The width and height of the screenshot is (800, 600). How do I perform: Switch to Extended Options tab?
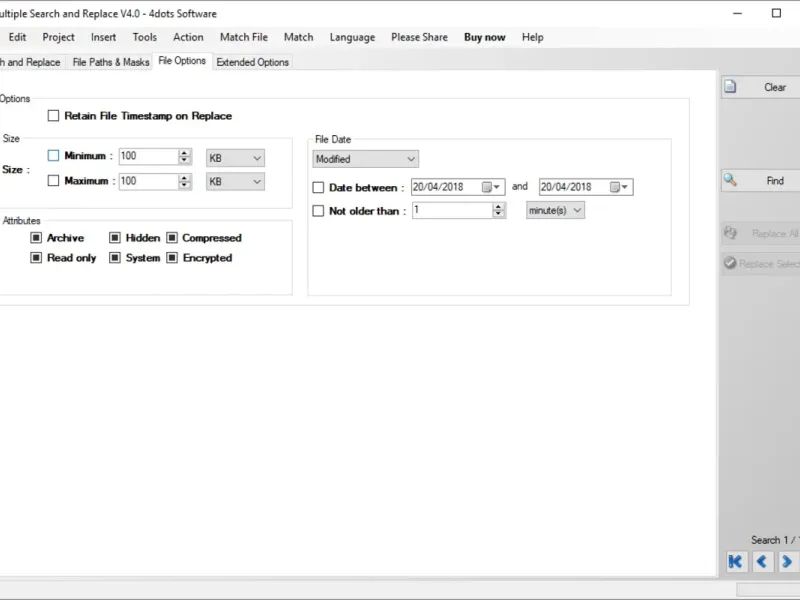[253, 62]
